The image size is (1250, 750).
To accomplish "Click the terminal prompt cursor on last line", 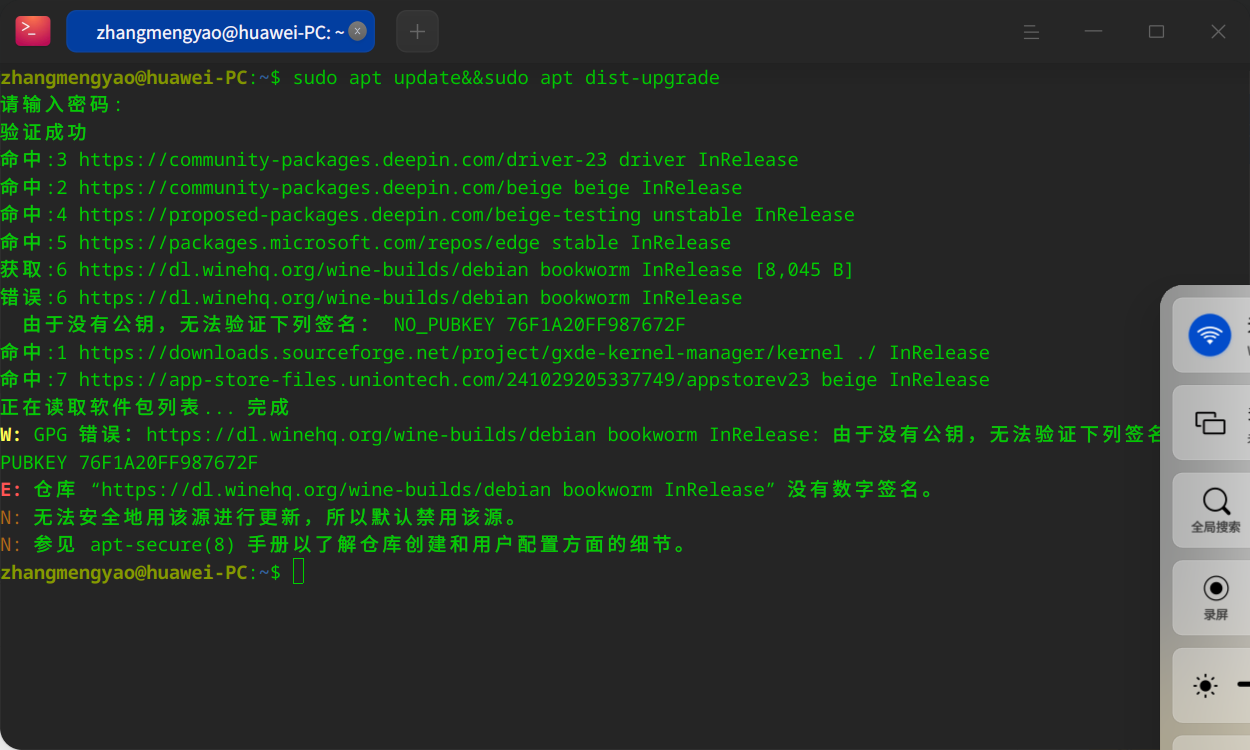I will (298, 572).
